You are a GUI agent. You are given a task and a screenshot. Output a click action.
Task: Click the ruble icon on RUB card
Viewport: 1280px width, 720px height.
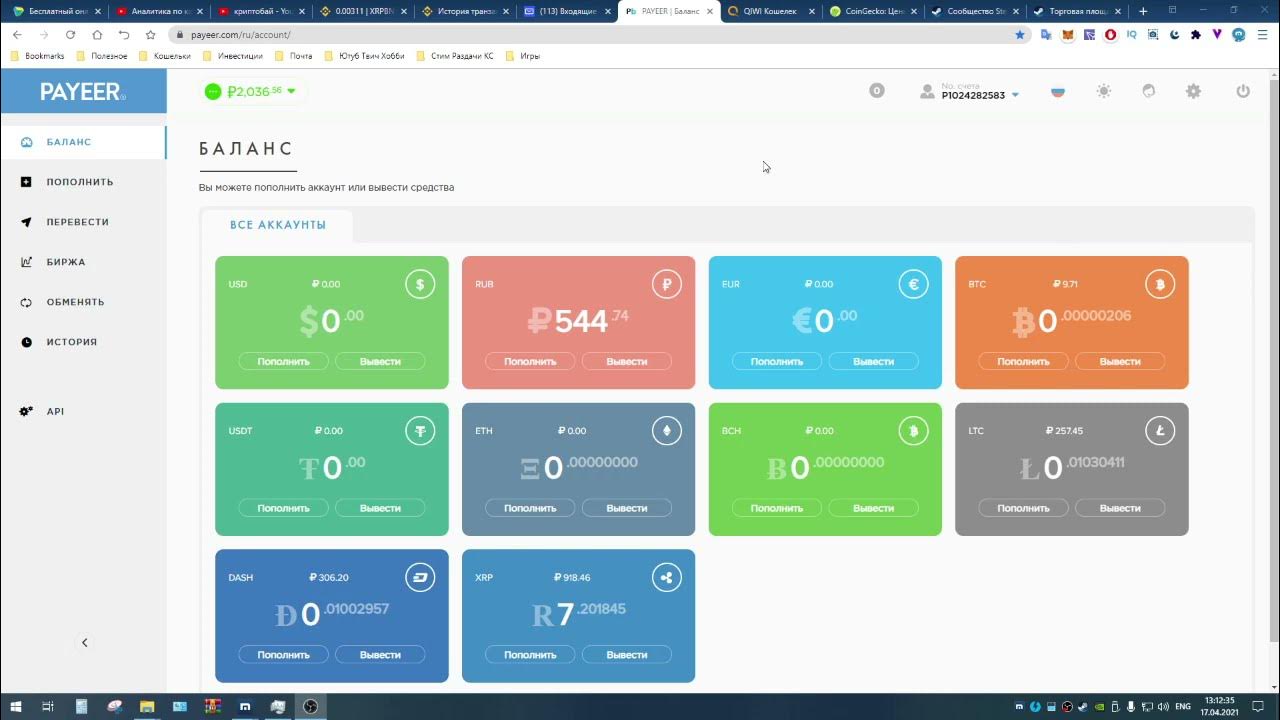pos(666,284)
